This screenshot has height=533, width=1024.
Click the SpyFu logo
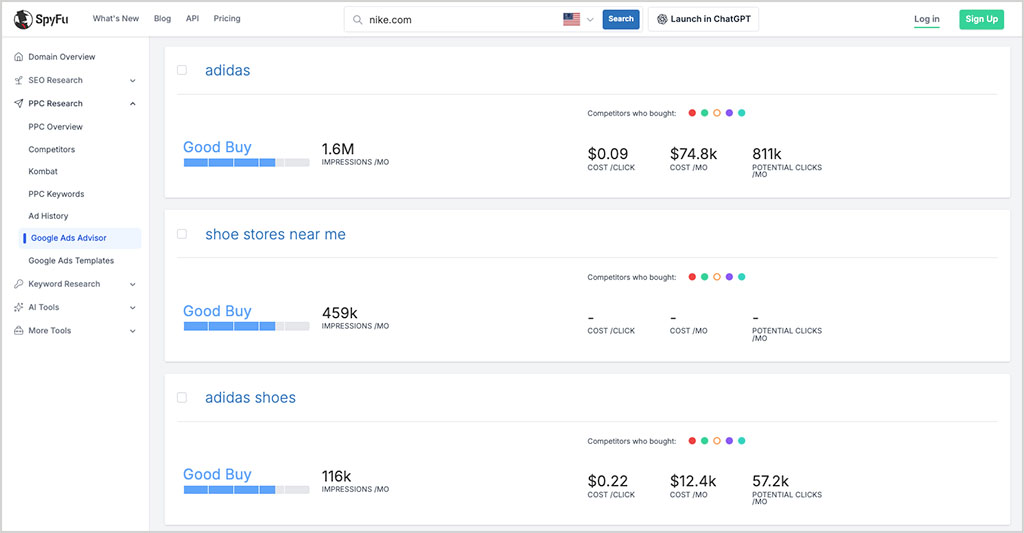tap(41, 19)
